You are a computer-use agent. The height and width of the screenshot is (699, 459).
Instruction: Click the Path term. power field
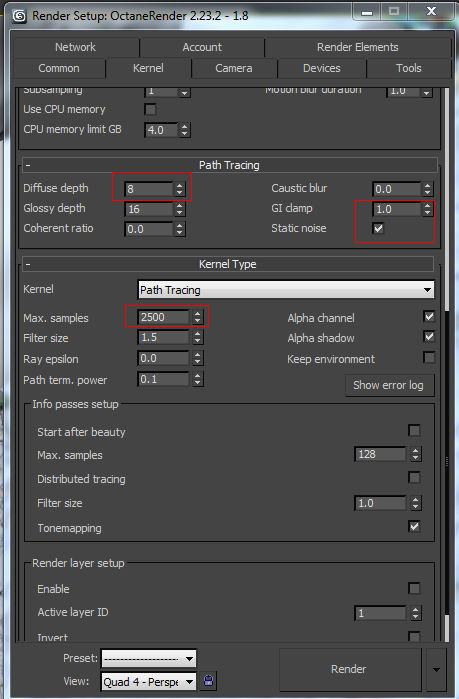coord(164,379)
